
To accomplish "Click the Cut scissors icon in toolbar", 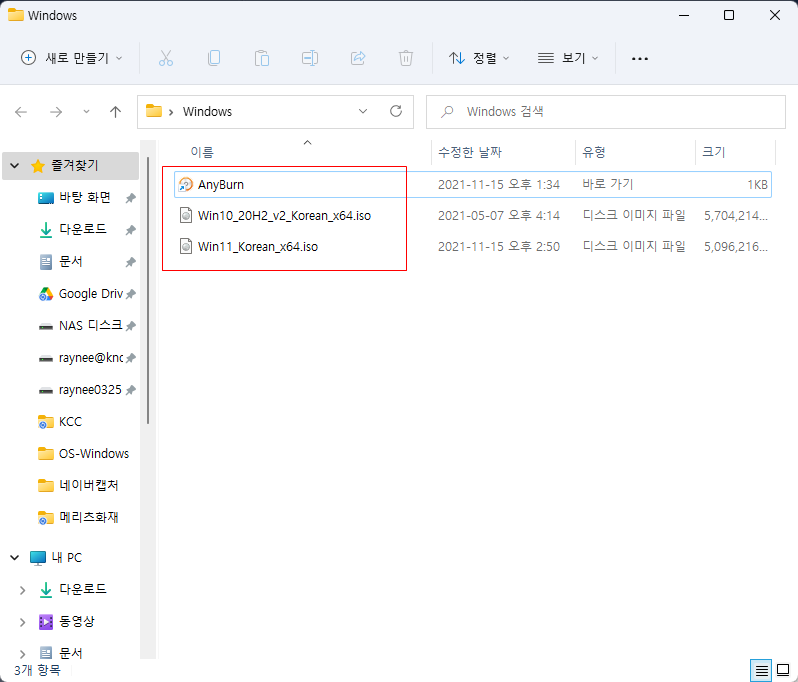I will pyautogui.click(x=165, y=58).
